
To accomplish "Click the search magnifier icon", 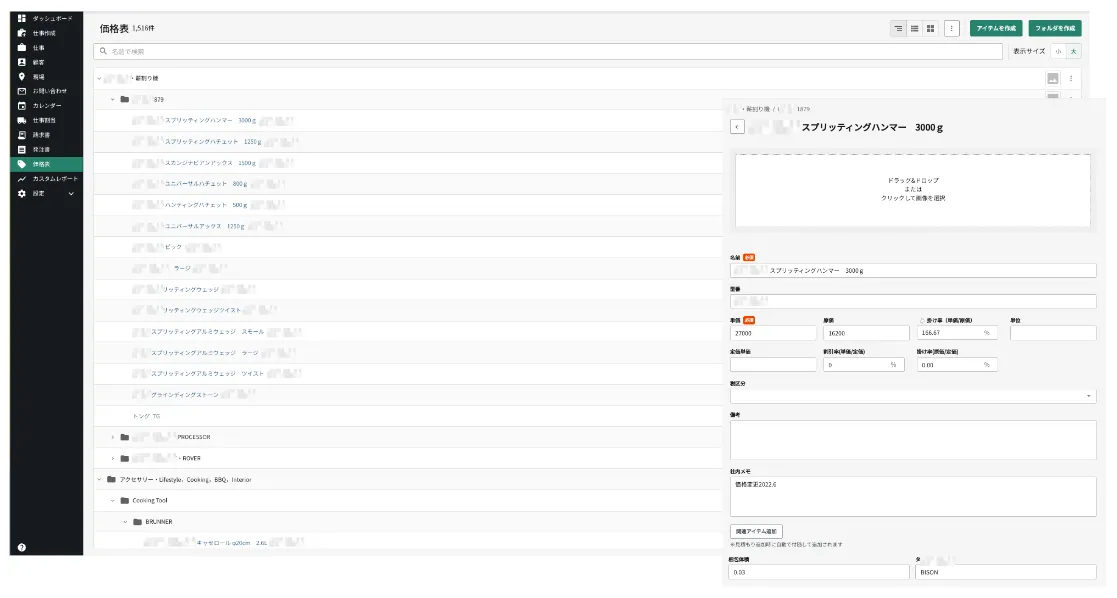I will 103,51.
